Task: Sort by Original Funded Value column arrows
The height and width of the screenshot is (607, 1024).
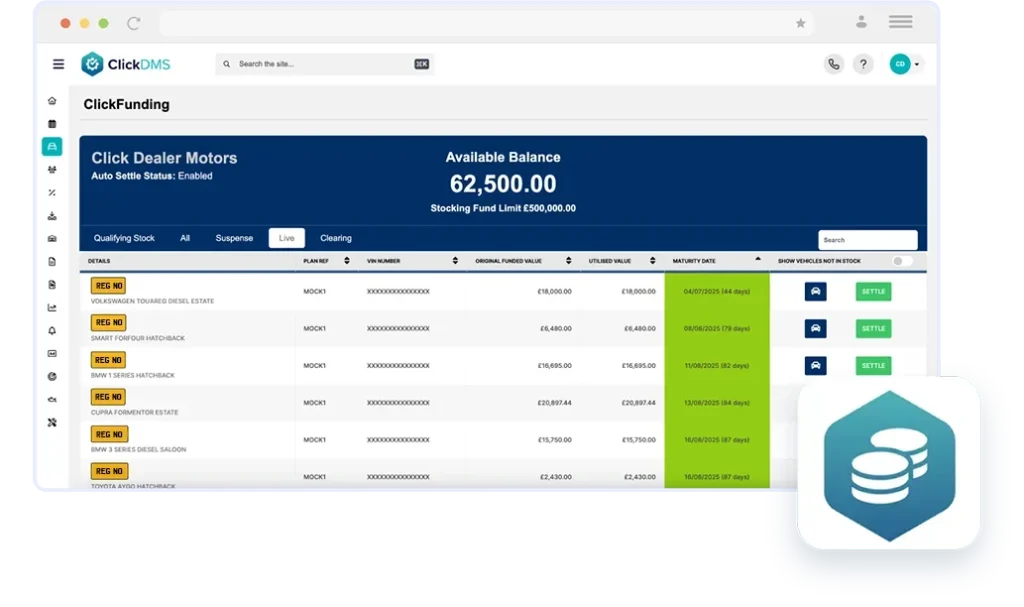Action: 569,261
